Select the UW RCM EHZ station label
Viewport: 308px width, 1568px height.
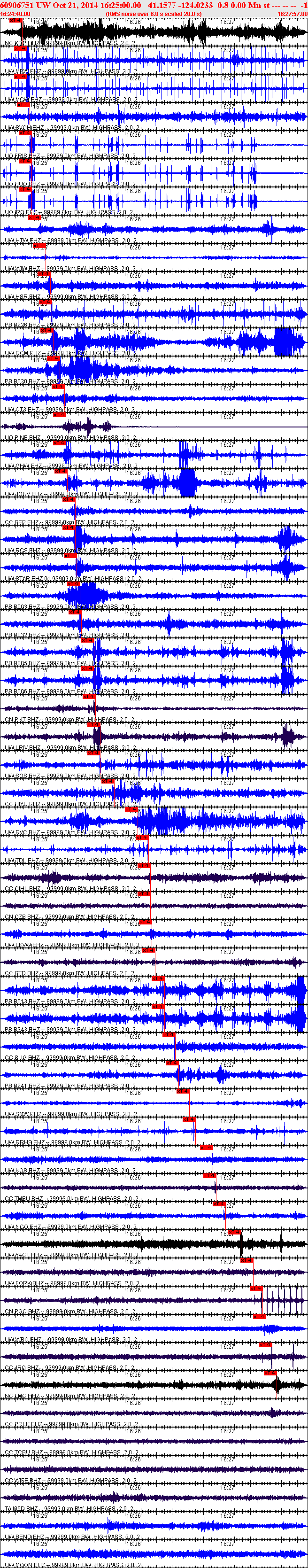pos(70,353)
